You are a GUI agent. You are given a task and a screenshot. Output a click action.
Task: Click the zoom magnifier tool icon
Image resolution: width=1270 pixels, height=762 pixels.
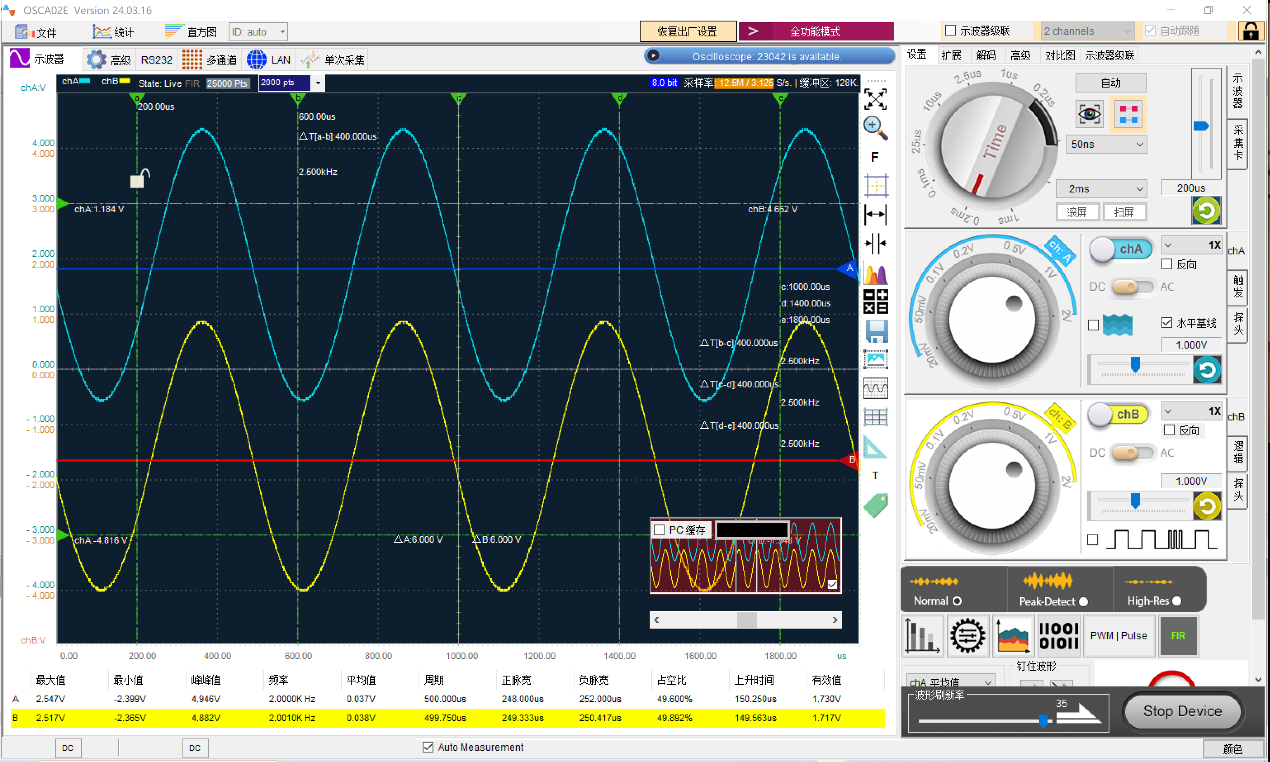point(876,126)
